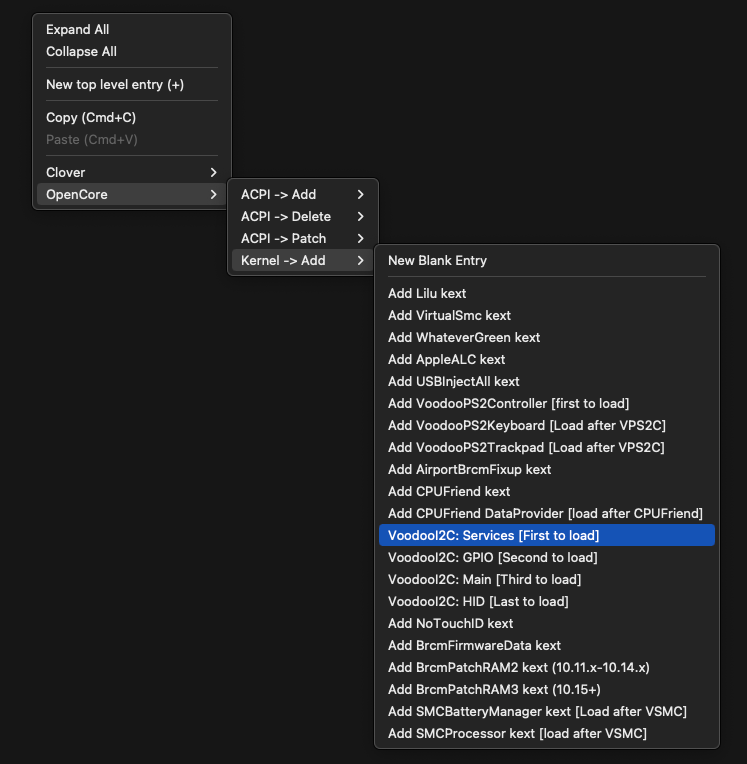
Task: Click Expand All in context menu
Action: coord(78,30)
